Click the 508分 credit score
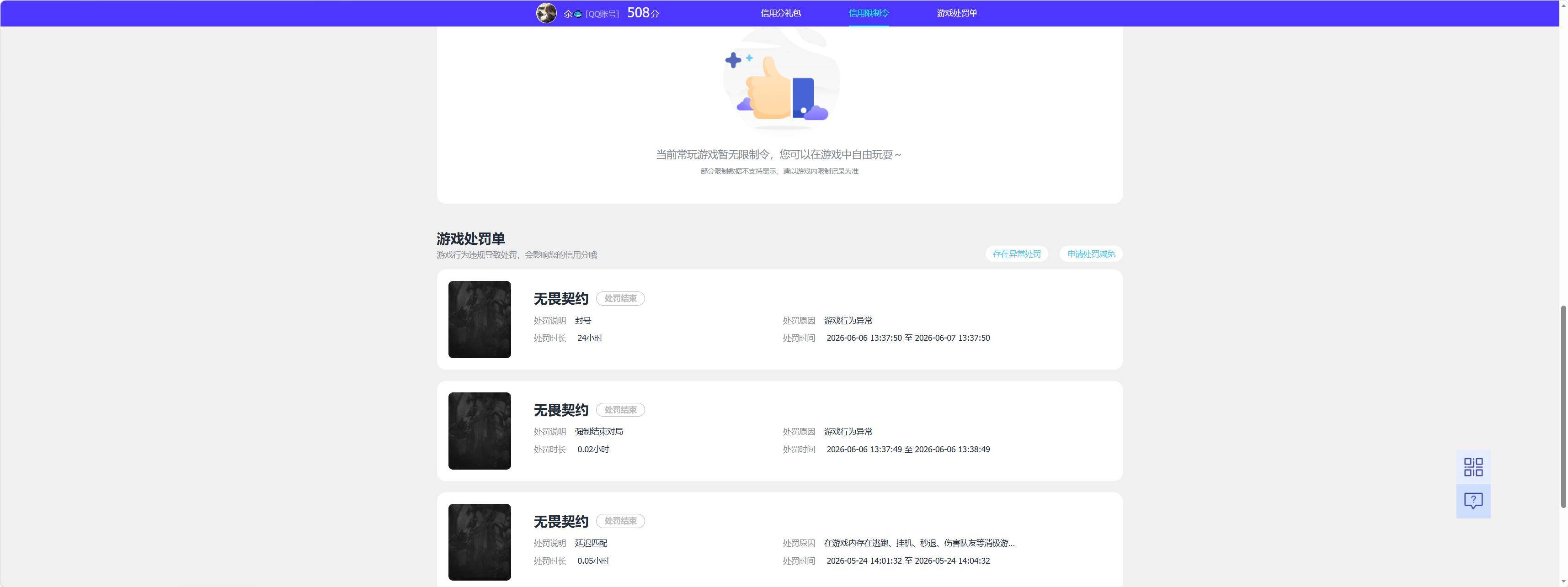 tap(643, 13)
